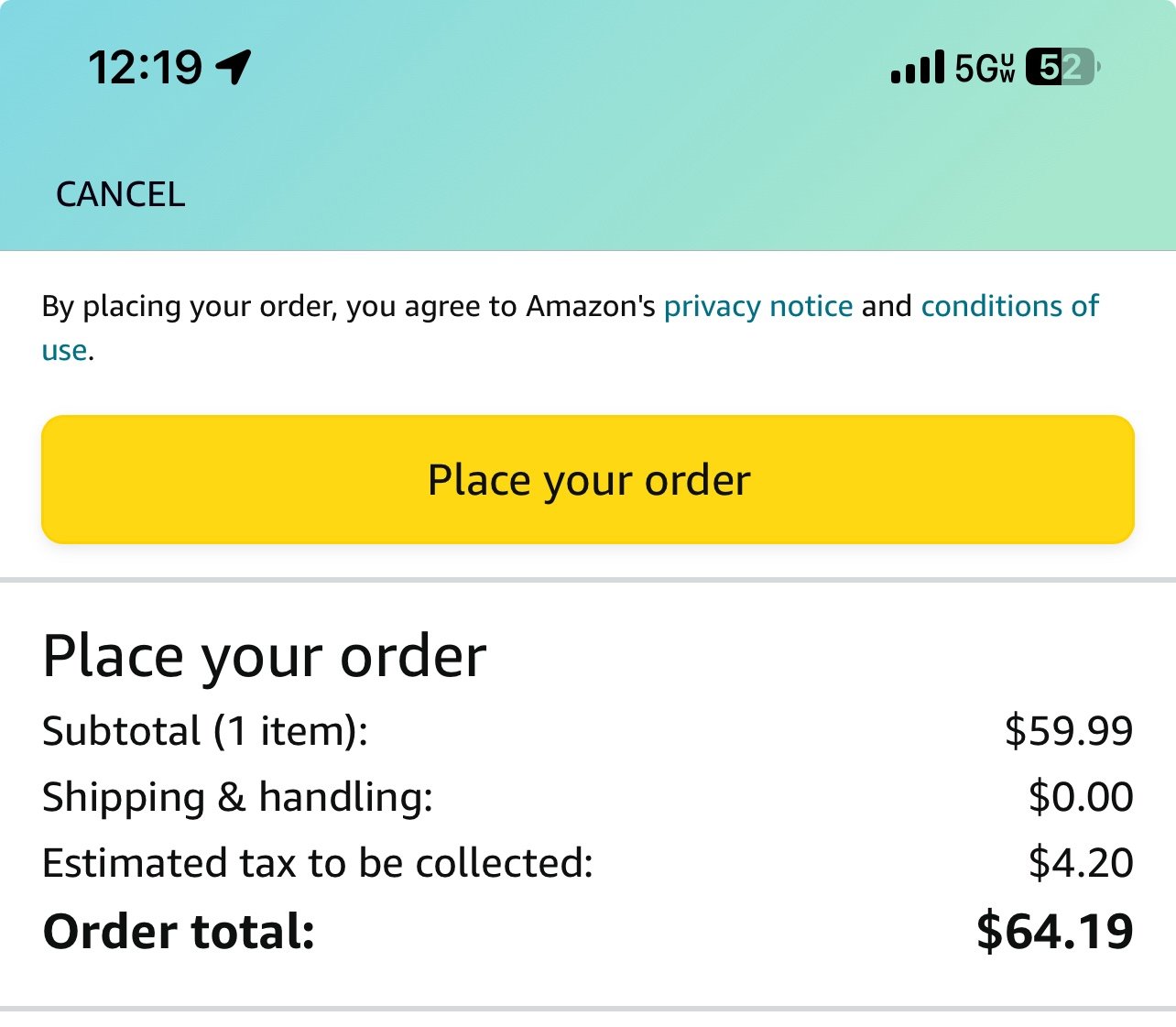Tap the $0.00 shipping amount
Image resolution: width=1176 pixels, height=1027 pixels.
tap(1081, 797)
